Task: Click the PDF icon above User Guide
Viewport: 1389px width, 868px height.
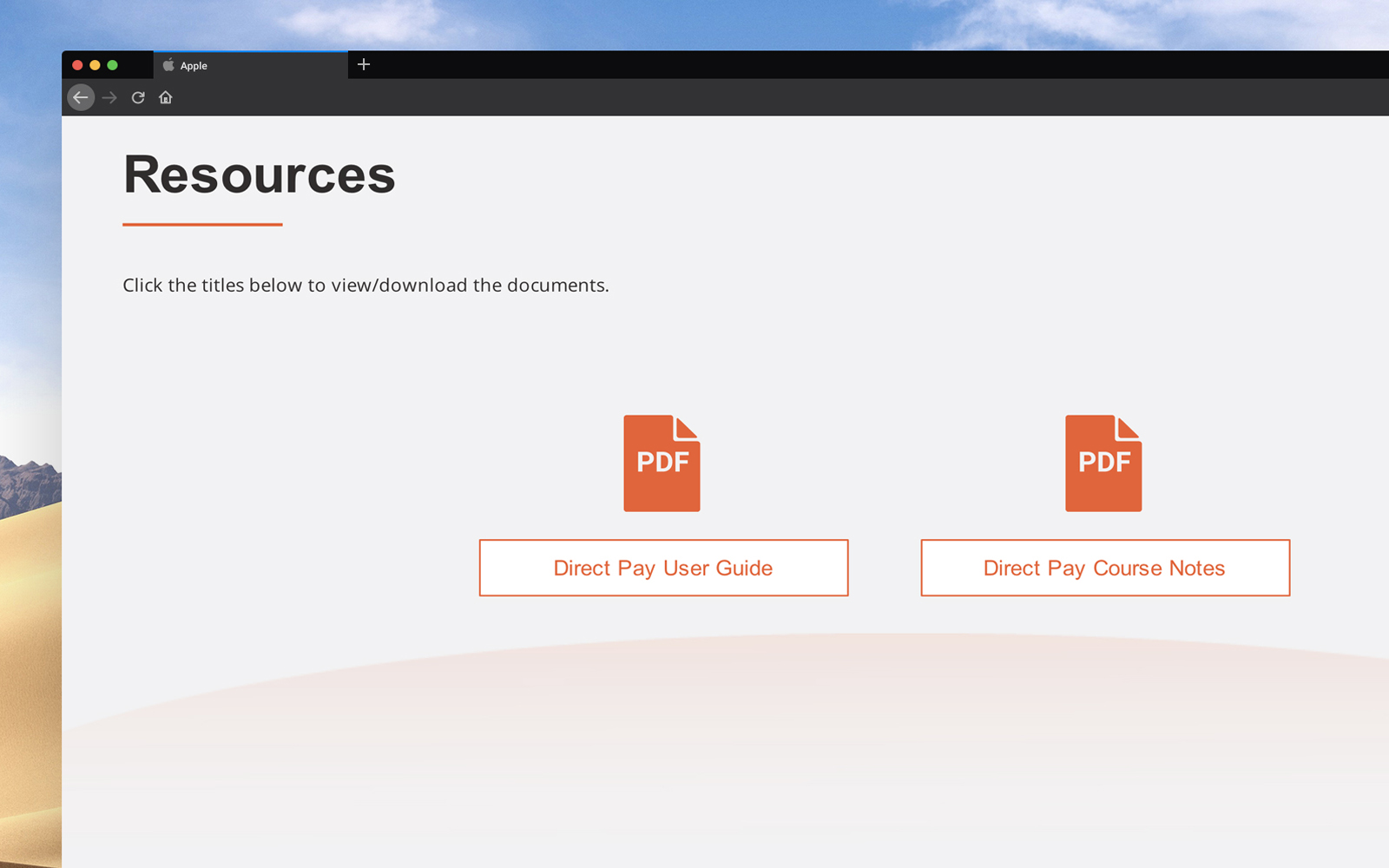Action: click(662, 463)
